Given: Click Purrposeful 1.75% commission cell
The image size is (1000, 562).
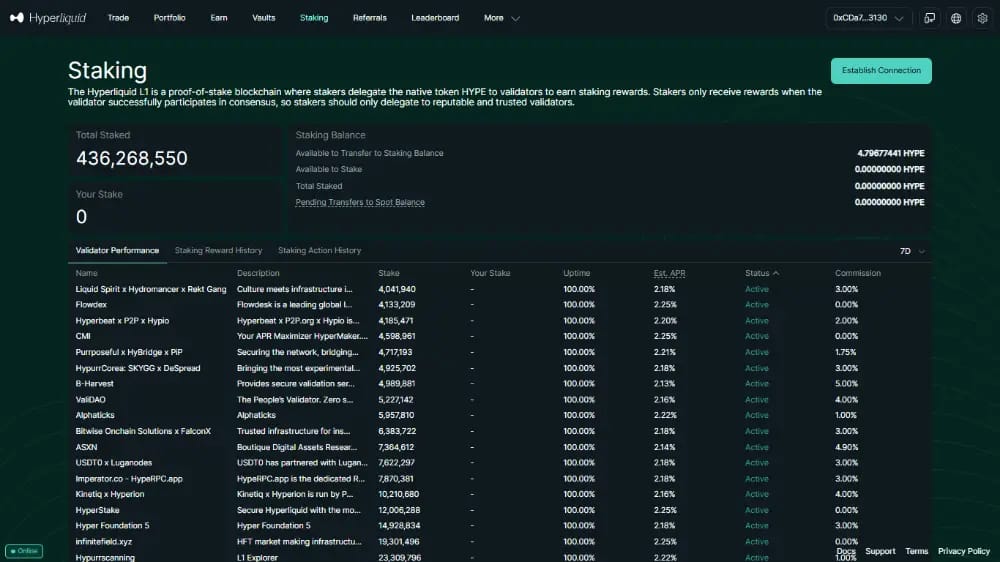Looking at the screenshot, I should point(846,352).
